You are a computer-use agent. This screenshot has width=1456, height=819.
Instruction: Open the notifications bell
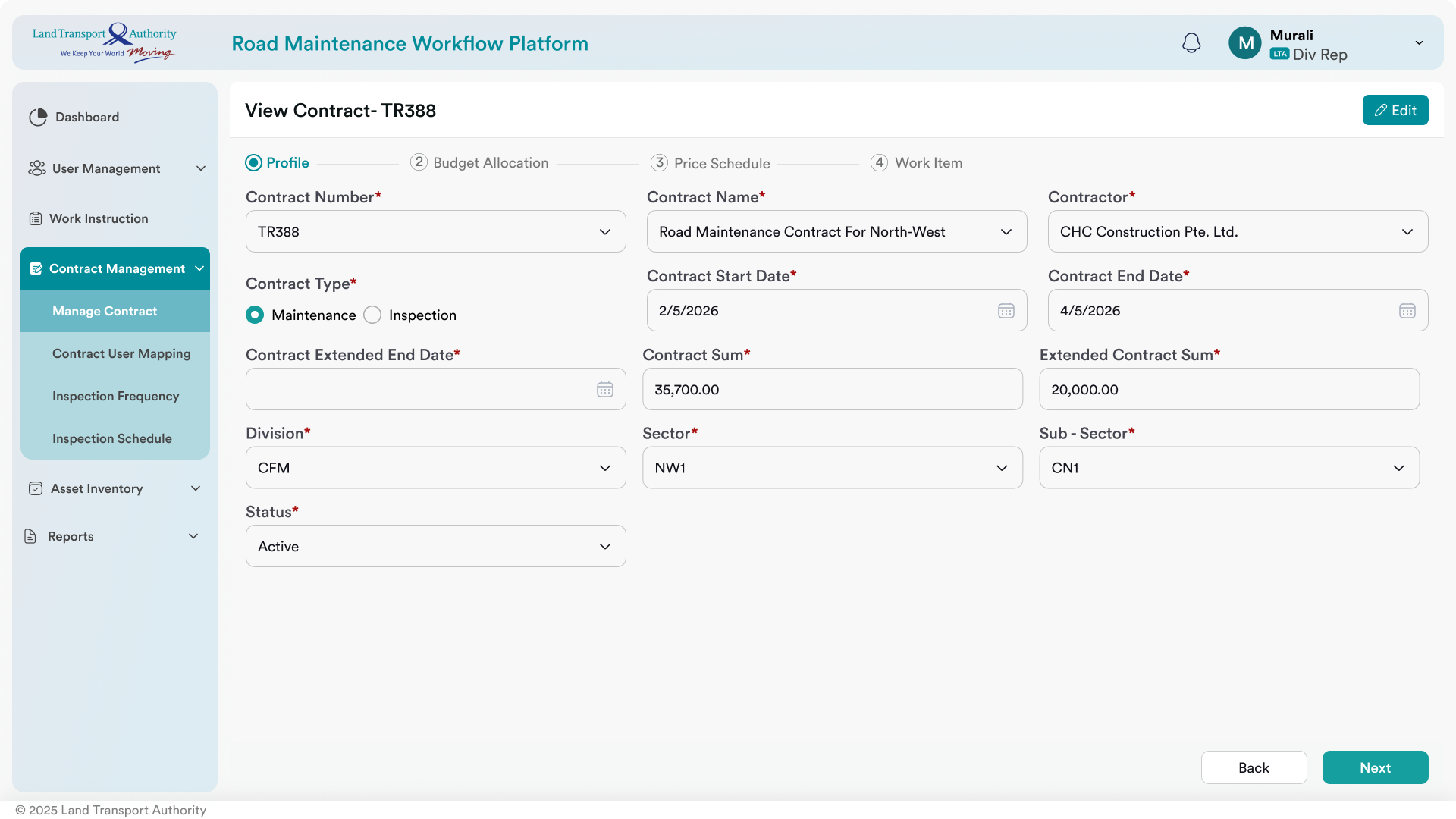click(x=1191, y=43)
